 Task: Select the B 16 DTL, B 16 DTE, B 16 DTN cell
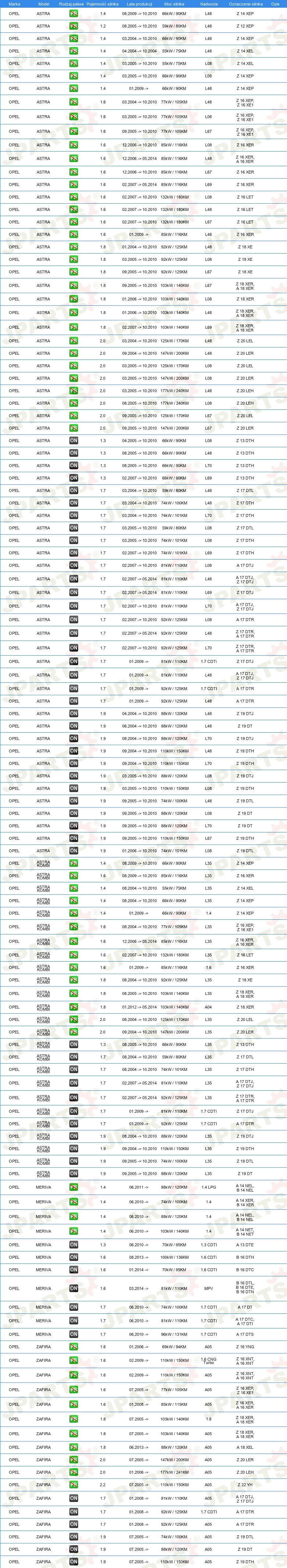pos(245,1288)
